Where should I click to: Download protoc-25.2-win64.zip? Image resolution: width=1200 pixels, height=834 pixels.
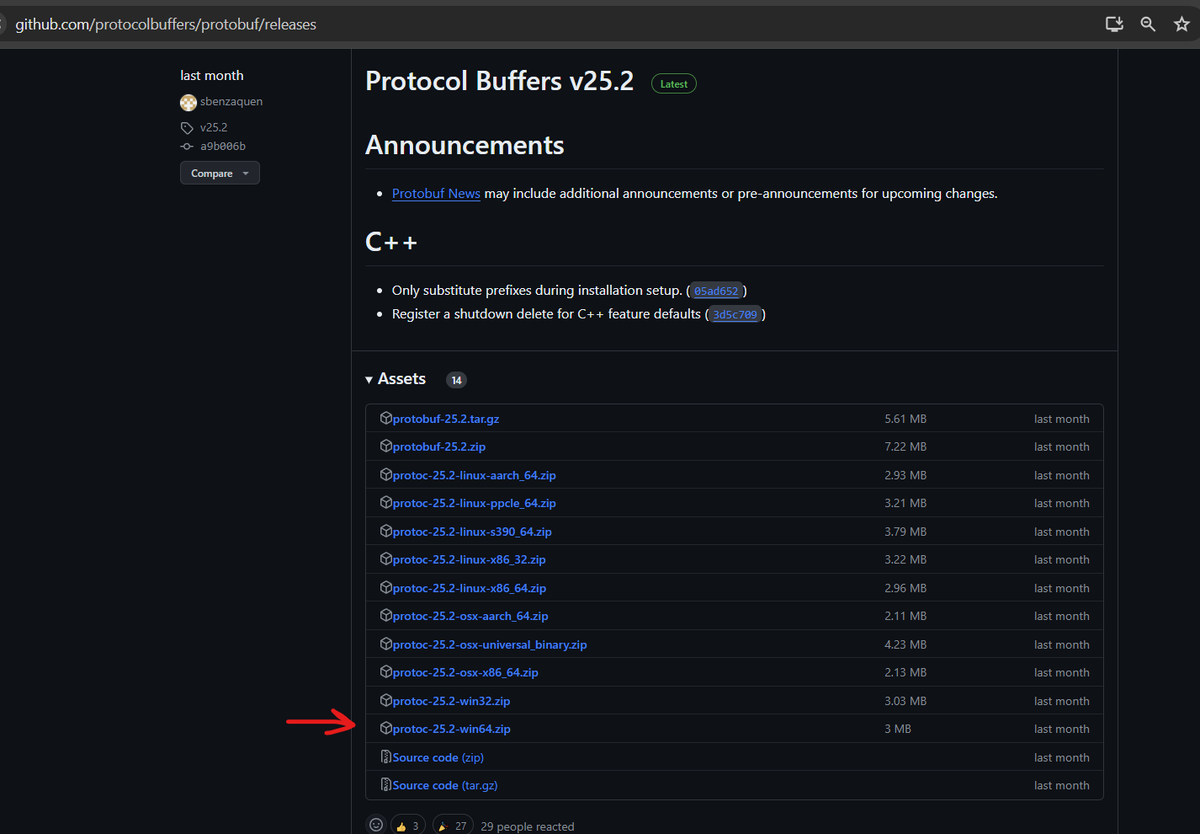451,729
